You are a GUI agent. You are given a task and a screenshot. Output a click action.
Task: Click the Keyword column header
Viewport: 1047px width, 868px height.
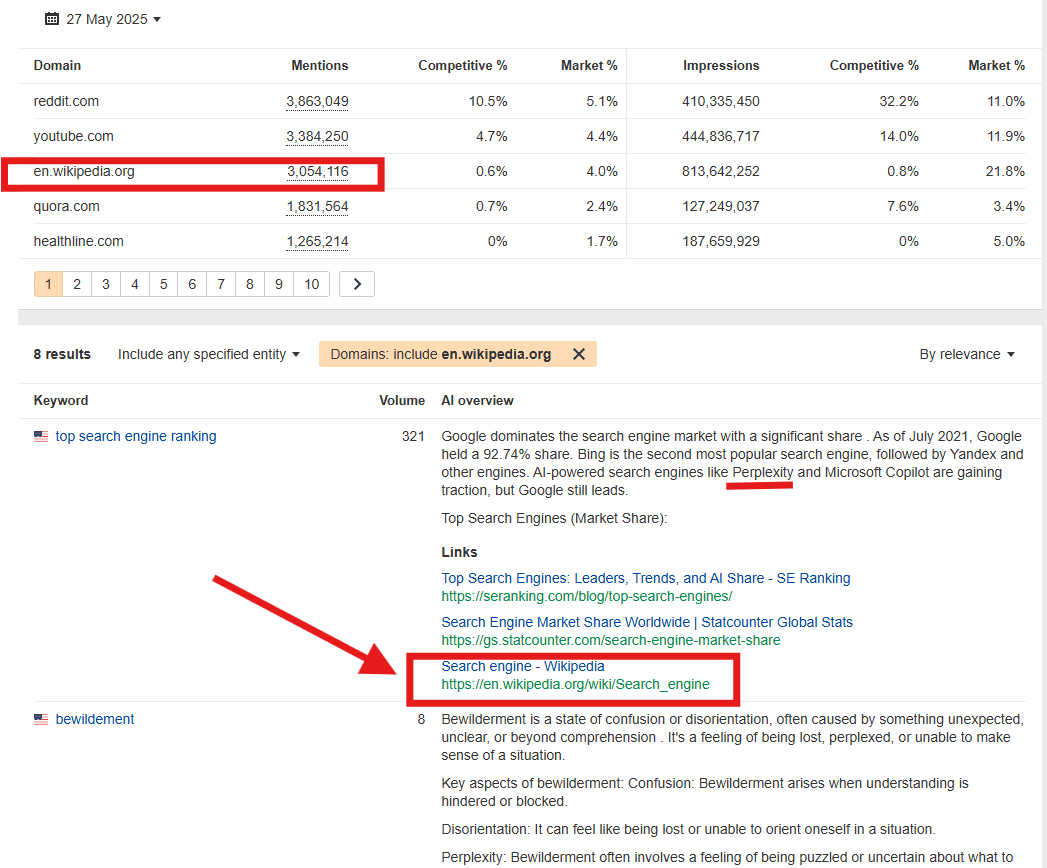[61, 401]
